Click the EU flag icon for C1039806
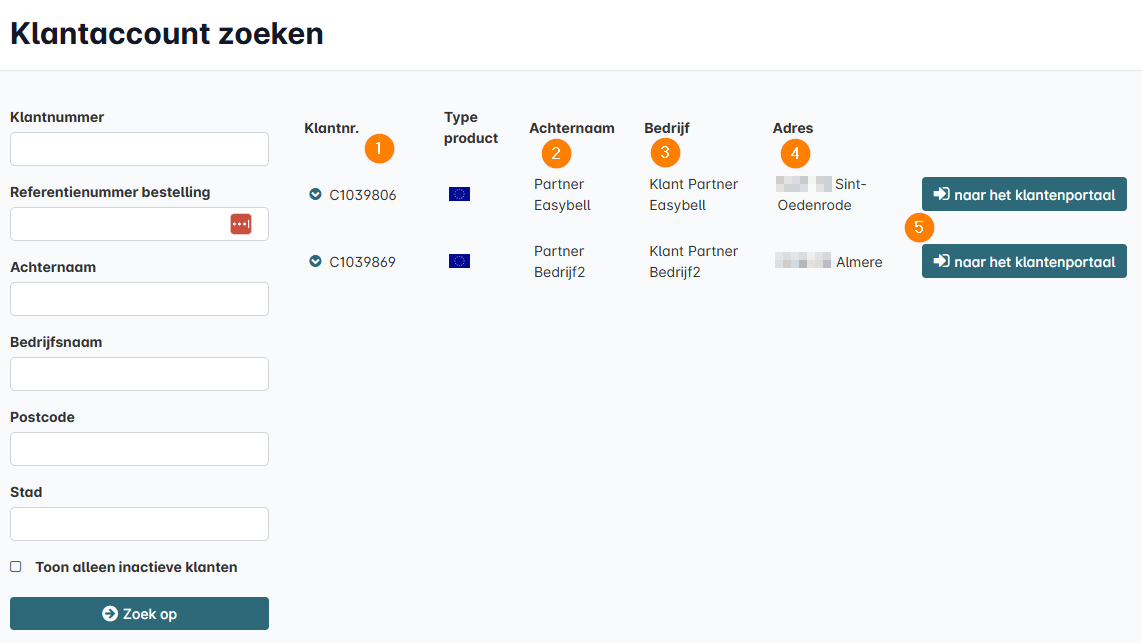Image resolution: width=1142 pixels, height=643 pixels. click(x=459, y=194)
